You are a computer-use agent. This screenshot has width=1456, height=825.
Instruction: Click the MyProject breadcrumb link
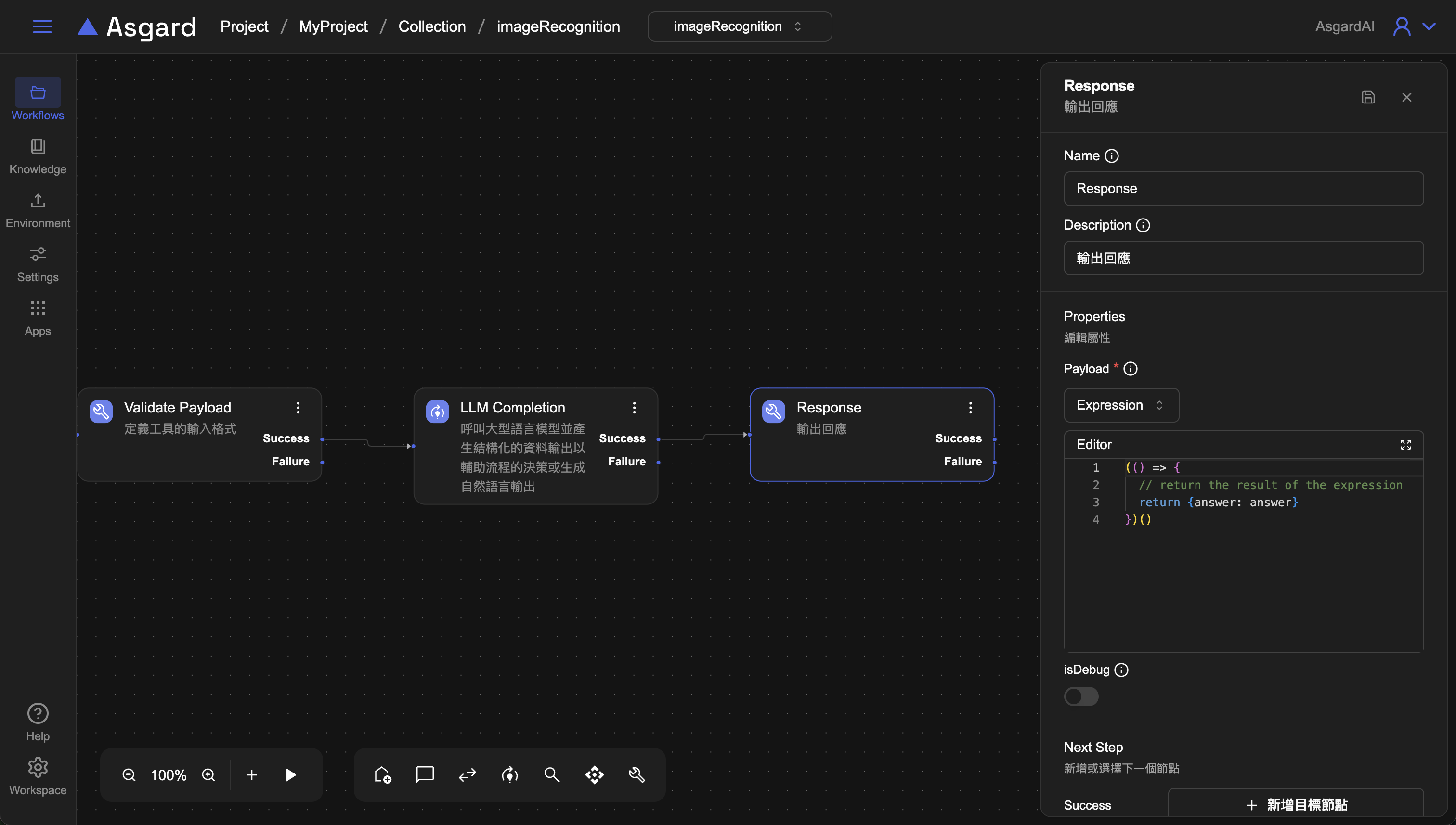pyautogui.click(x=333, y=26)
